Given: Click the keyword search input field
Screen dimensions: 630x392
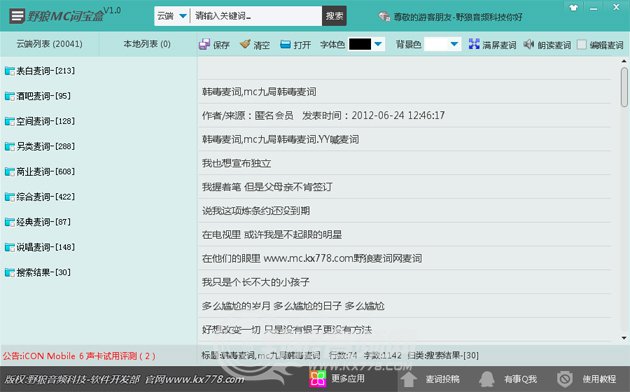Looking at the screenshot, I should [x=256, y=16].
